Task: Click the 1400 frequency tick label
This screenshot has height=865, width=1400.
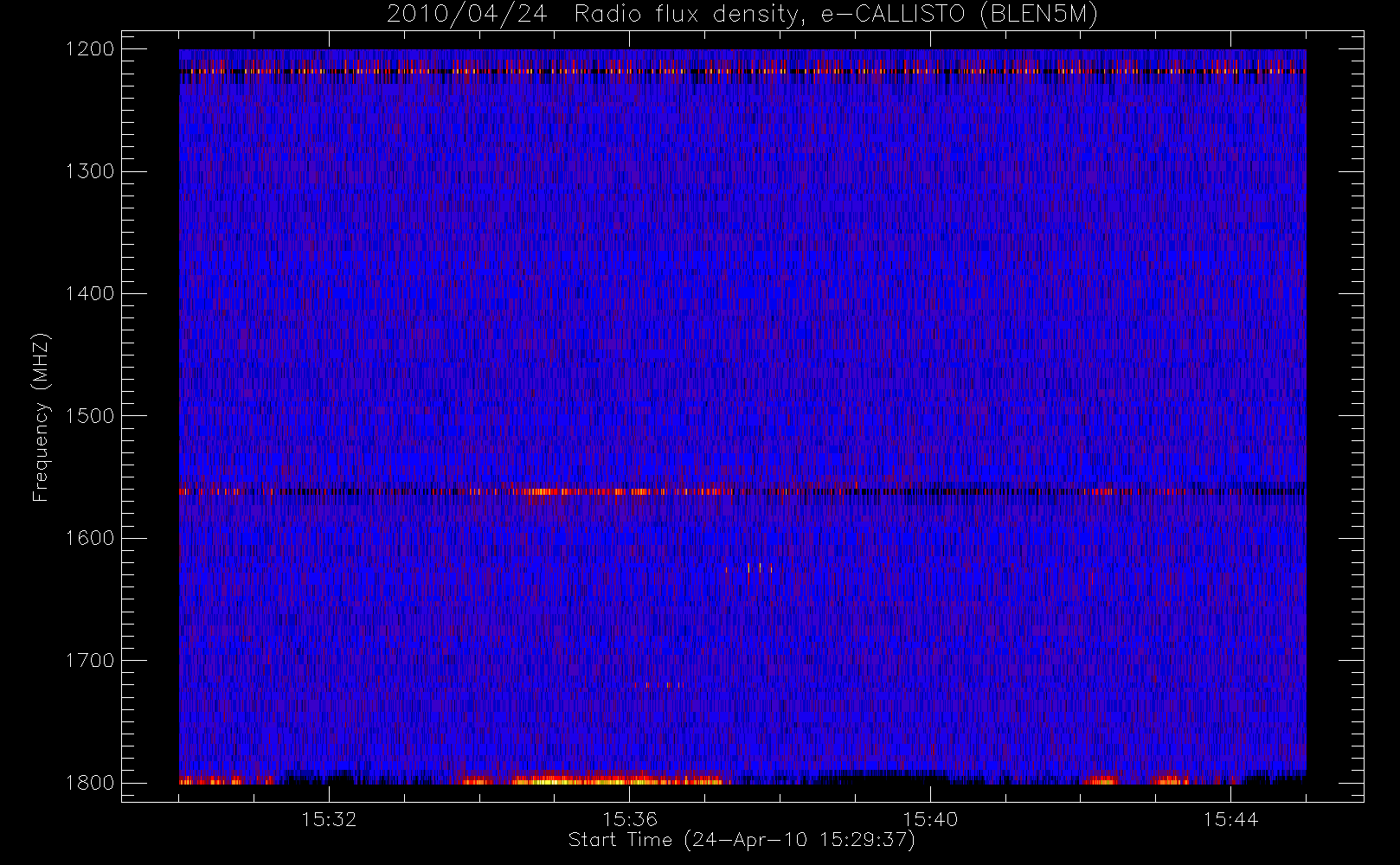Action: pyautogui.click(x=90, y=293)
